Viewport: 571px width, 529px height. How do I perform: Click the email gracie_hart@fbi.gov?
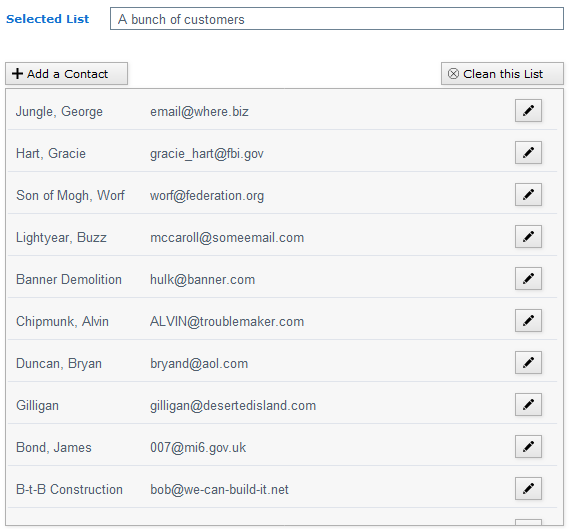click(x=207, y=153)
